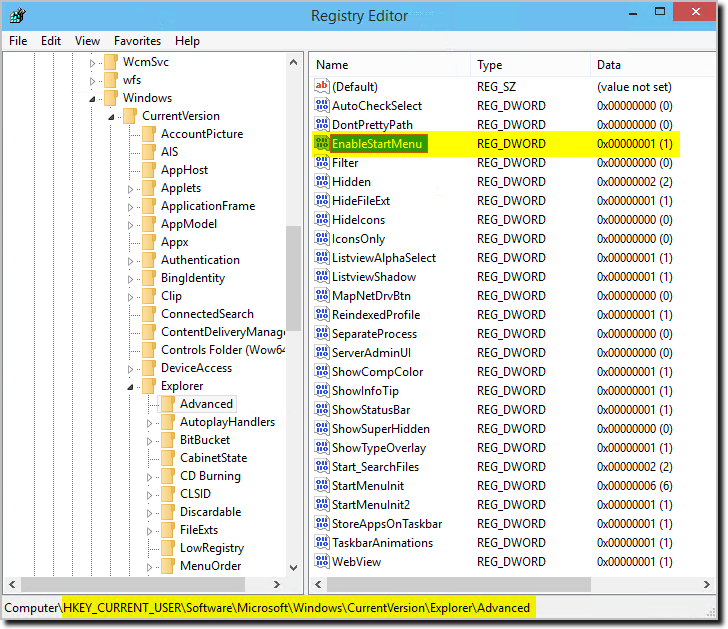Viewport: 728px width, 629px height.
Task: Open the File menu
Action: (x=18, y=41)
